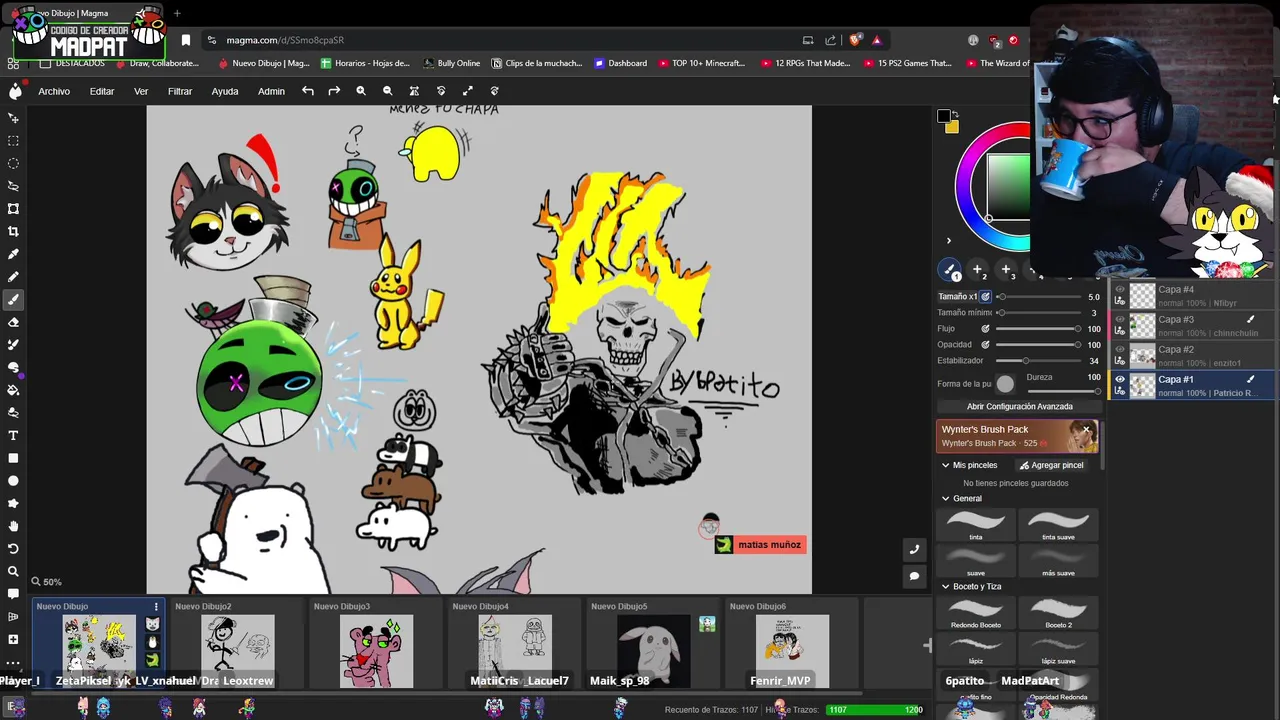Toggle pressure control for Opacidad
Viewport: 1280px width, 720px height.
[985, 344]
